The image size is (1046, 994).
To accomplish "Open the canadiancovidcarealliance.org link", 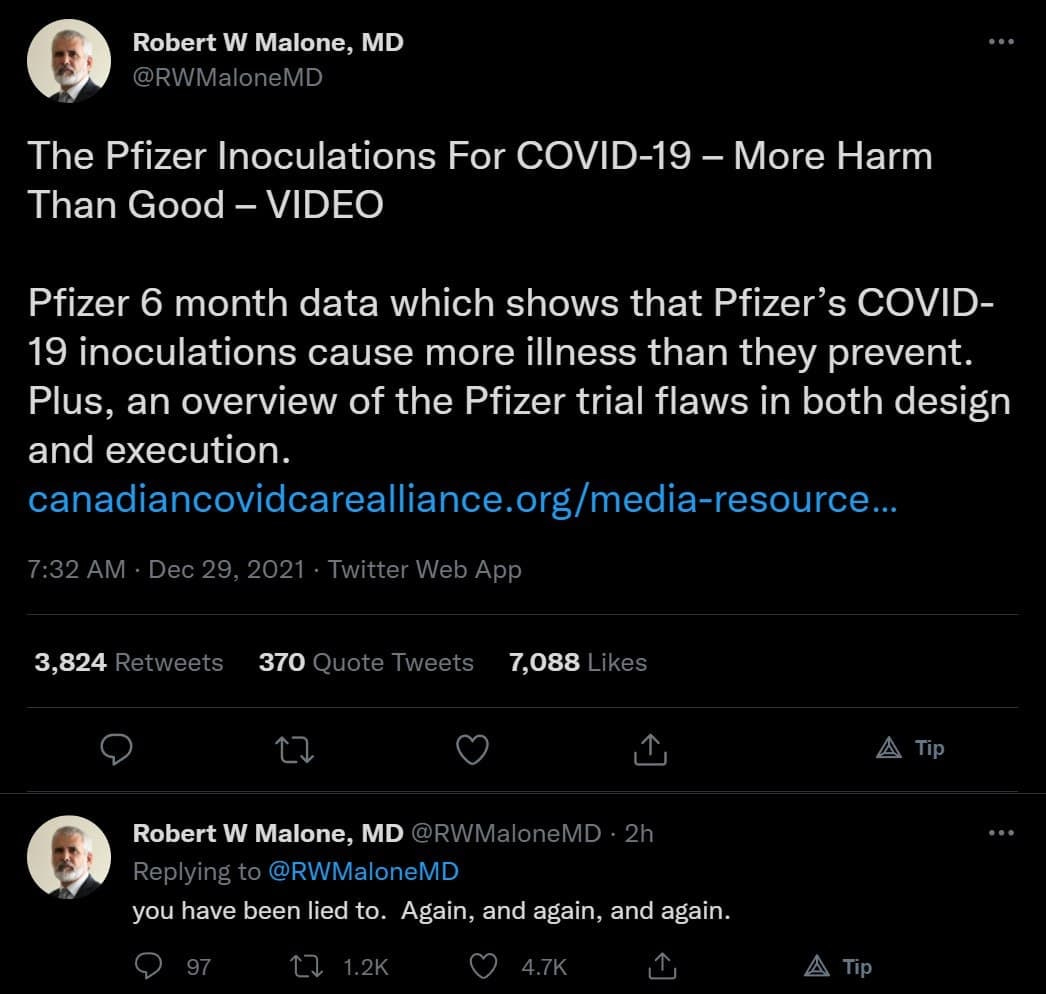I will pyautogui.click(x=463, y=498).
